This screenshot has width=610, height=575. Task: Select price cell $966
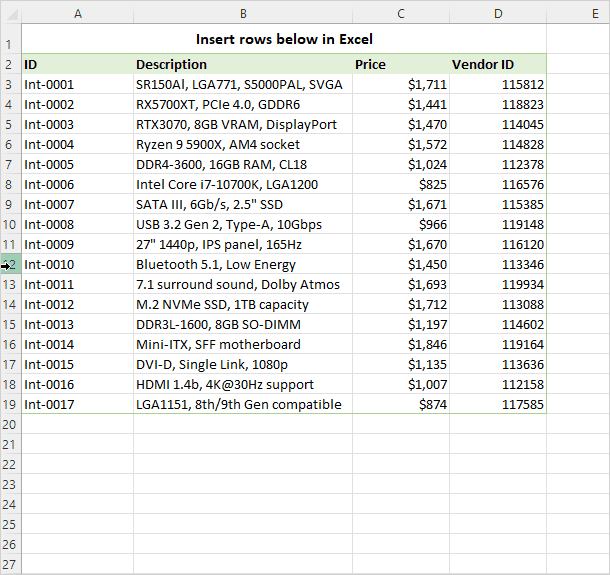point(401,224)
